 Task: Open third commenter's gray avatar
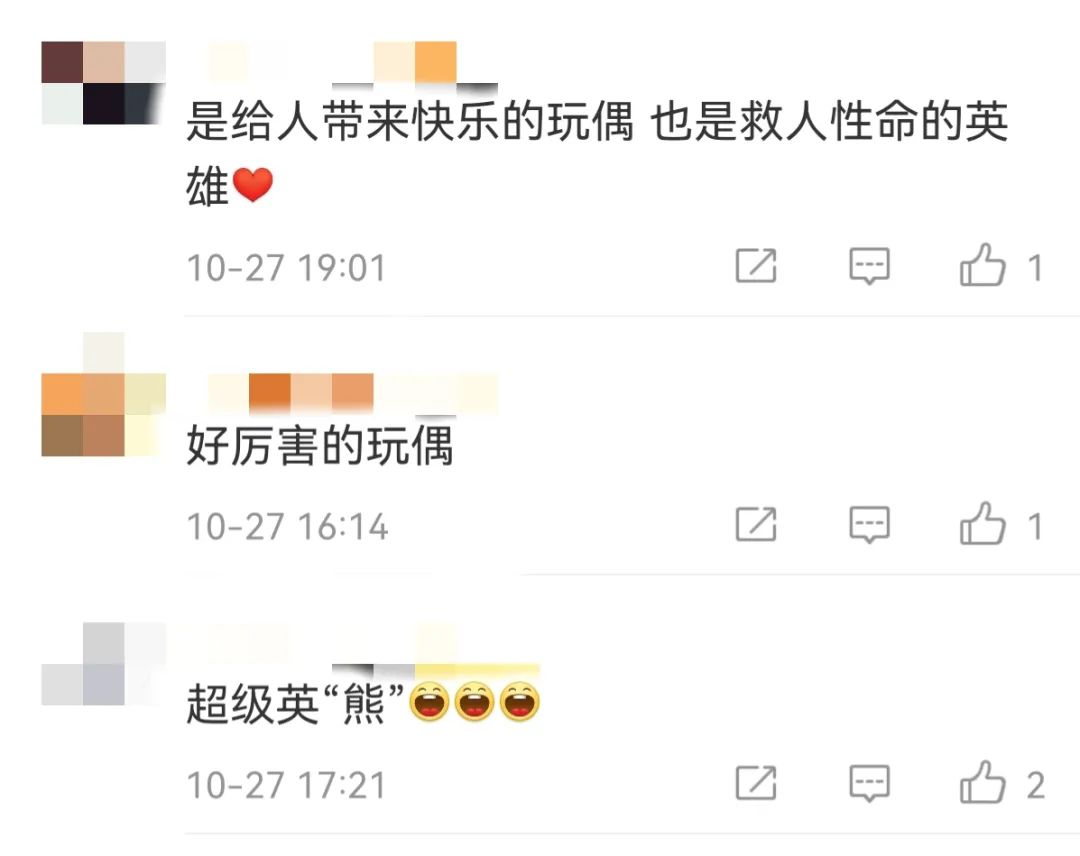pos(103,664)
